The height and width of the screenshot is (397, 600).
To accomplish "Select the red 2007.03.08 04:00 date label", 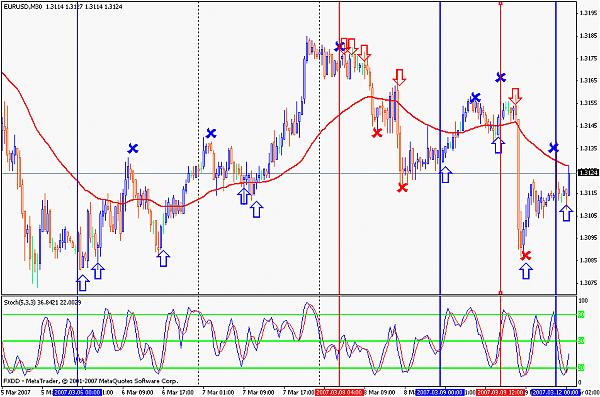I will click(x=339, y=392).
